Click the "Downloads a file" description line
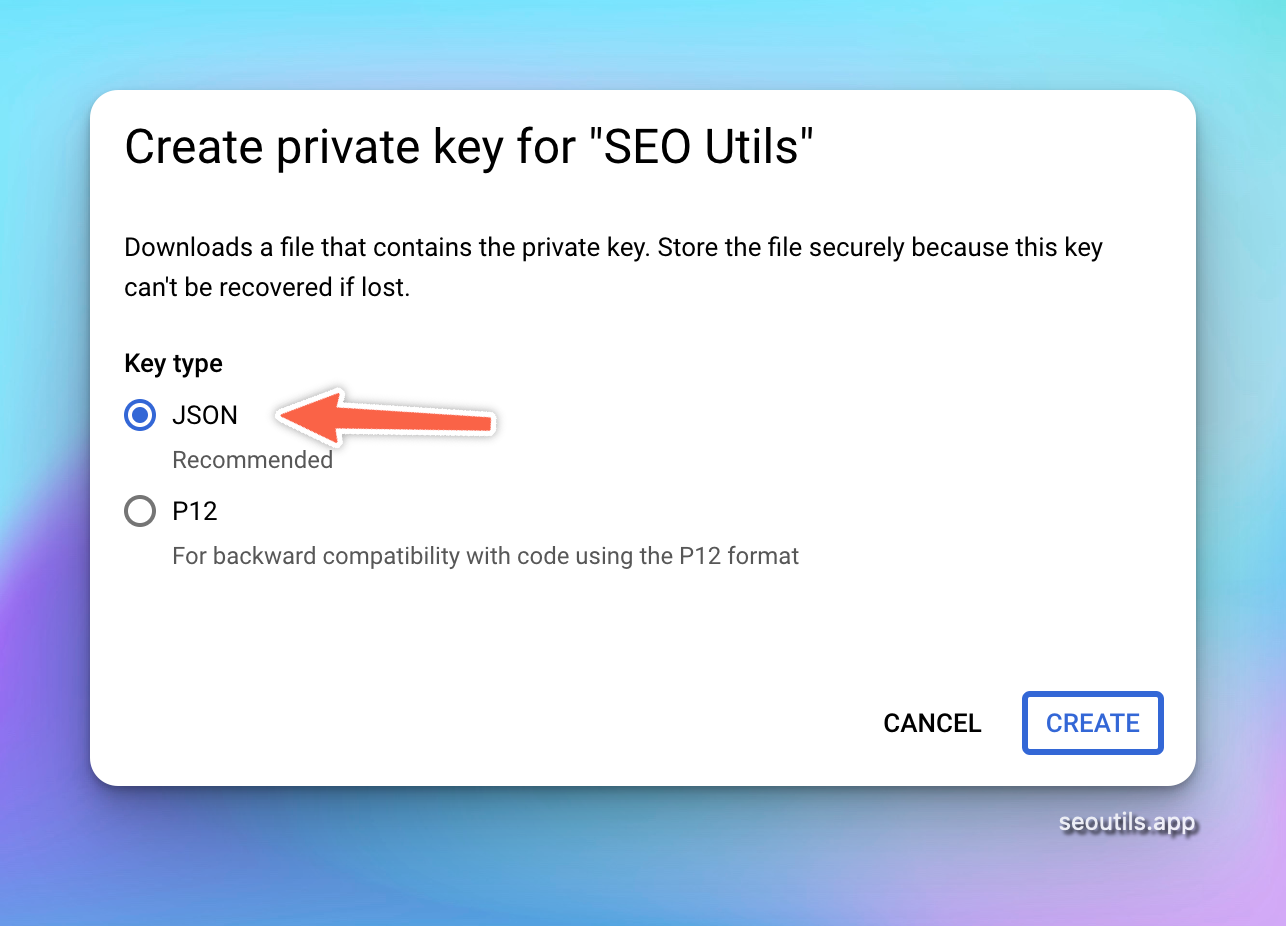Screen dimensions: 1286x926 coord(612,247)
